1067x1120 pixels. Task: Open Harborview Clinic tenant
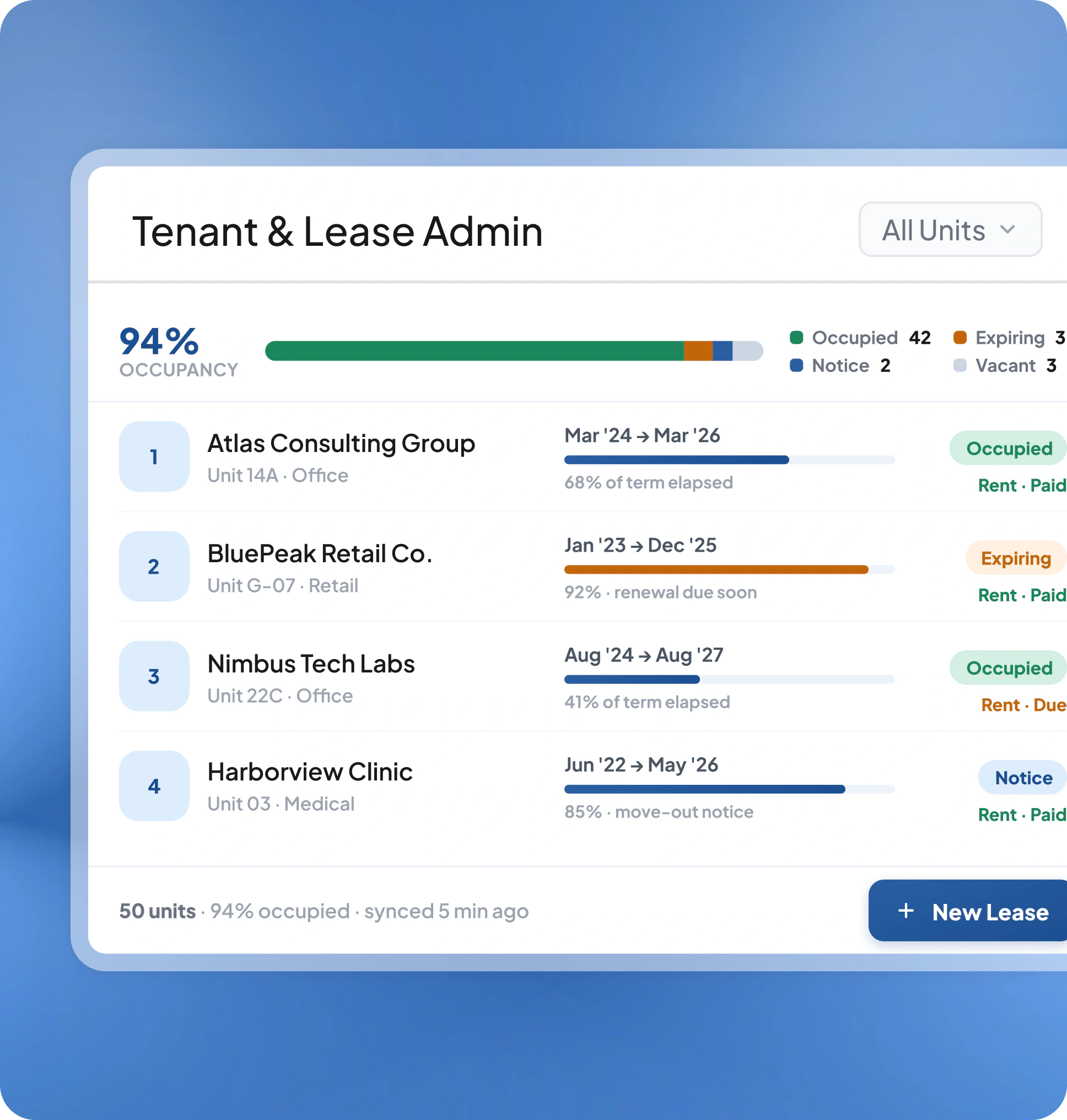tap(310, 772)
